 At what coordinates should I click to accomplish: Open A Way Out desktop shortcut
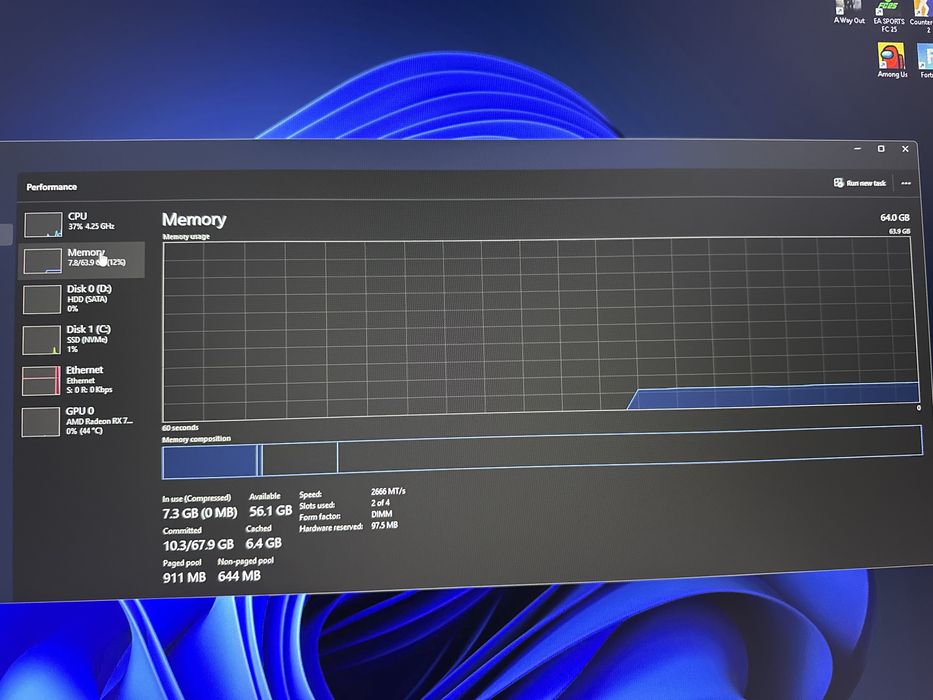(x=849, y=12)
